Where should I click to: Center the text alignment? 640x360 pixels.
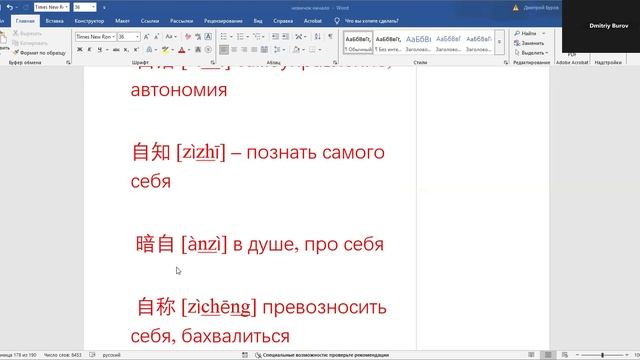(x=234, y=49)
